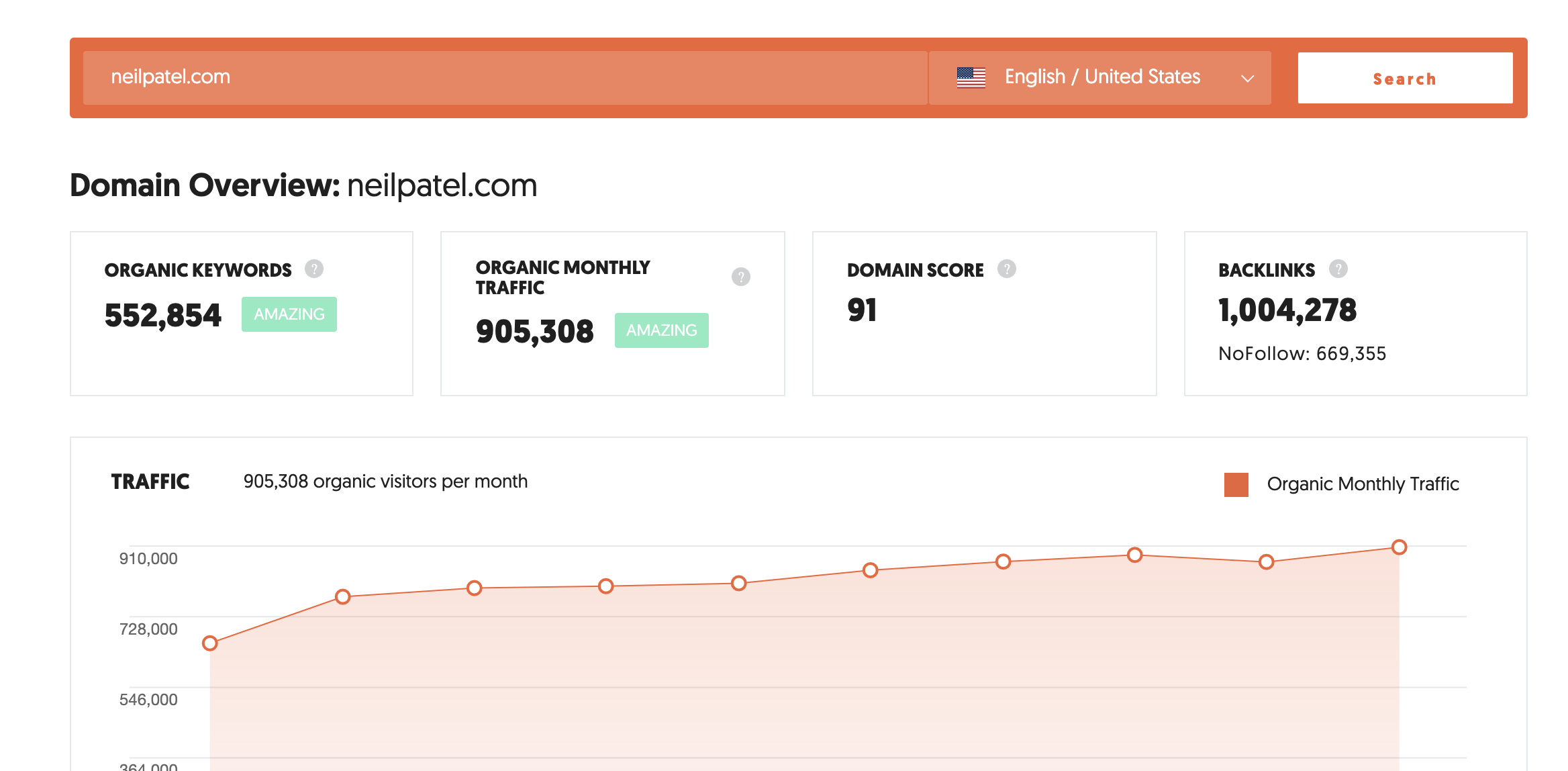Click the 728,000 y-axis label
This screenshot has height=771, width=1568.
pos(148,629)
